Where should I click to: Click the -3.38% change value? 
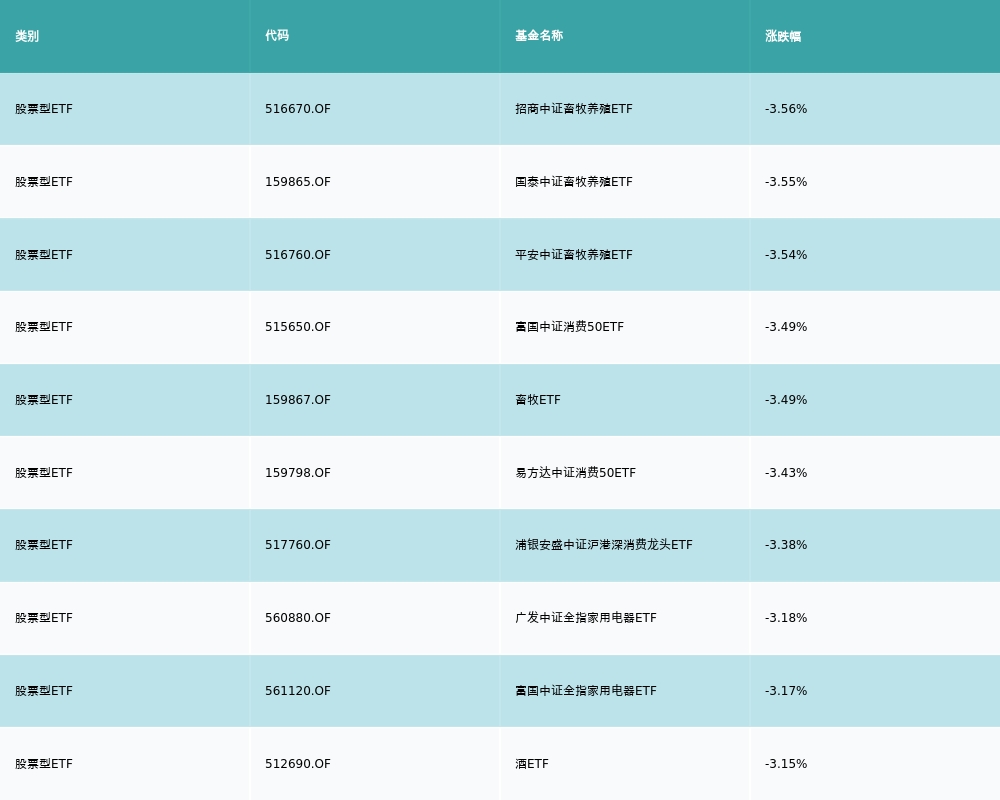tap(786, 545)
